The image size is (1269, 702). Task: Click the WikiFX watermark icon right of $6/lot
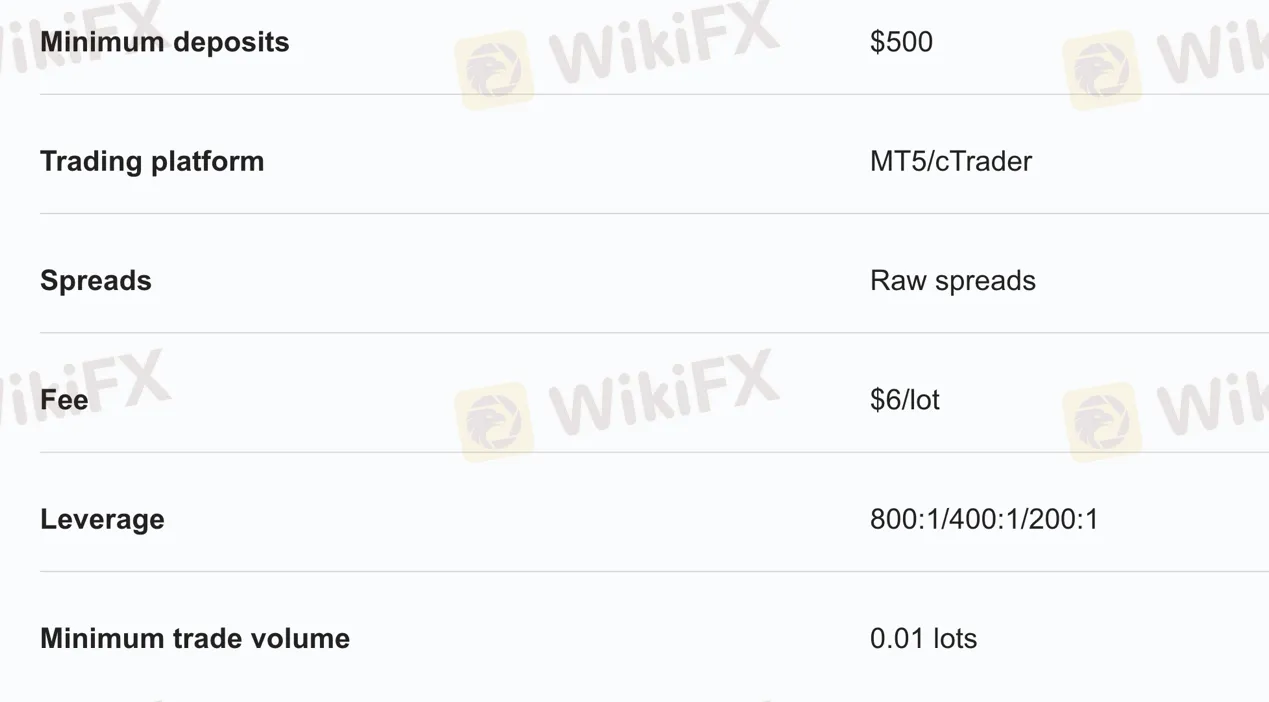(x=1102, y=421)
